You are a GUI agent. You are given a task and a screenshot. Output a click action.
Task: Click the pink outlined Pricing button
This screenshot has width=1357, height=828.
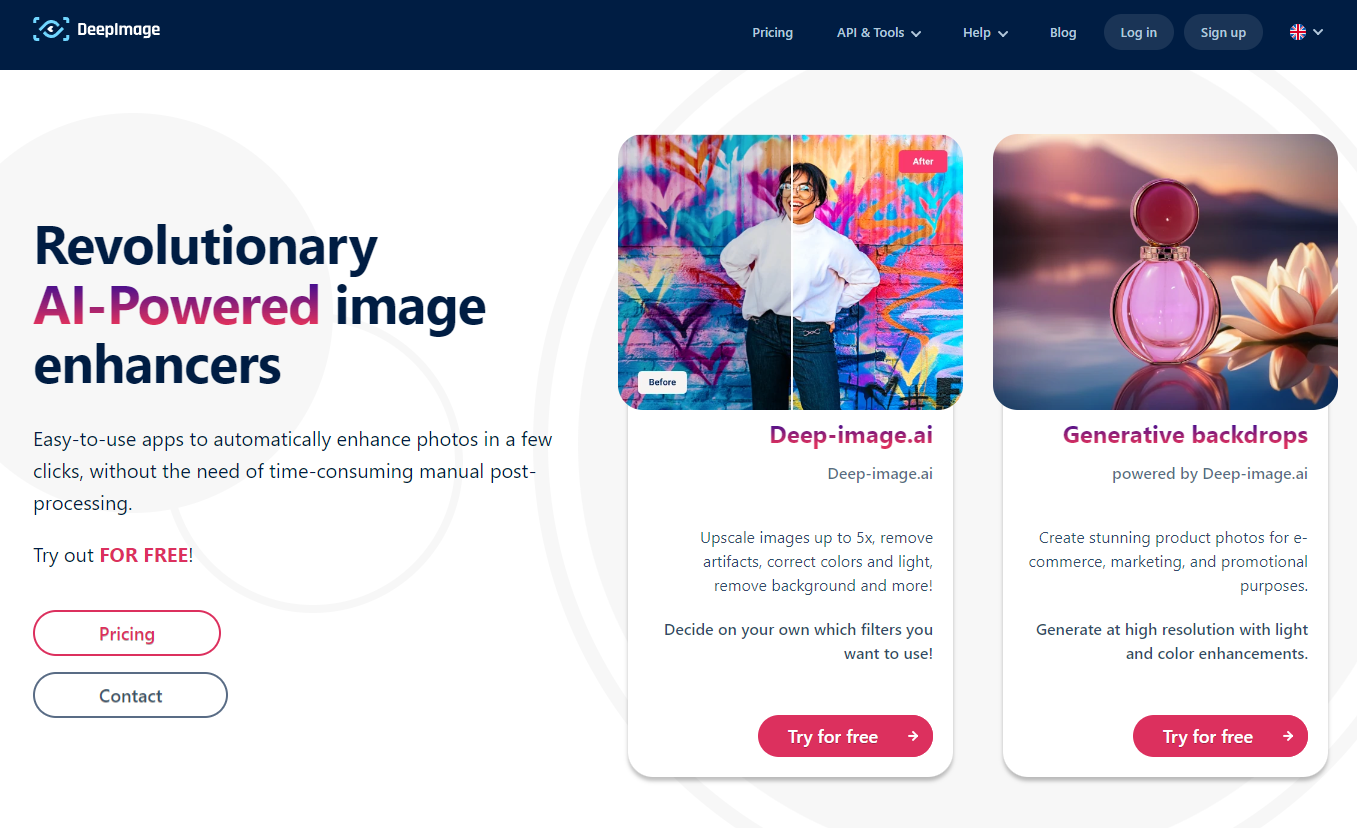[x=127, y=633]
